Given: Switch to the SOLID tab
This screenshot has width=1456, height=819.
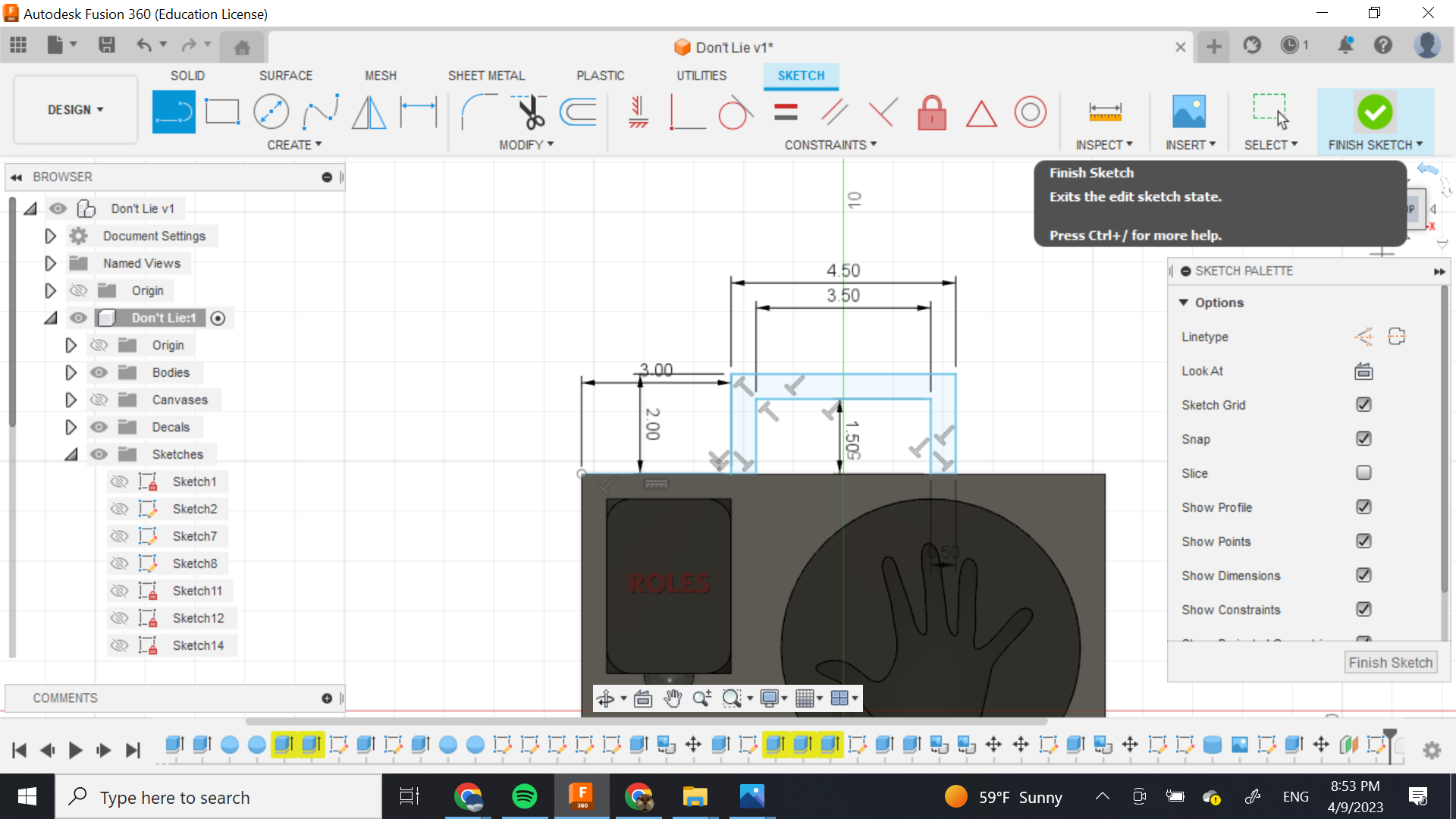Looking at the screenshot, I should 187,76.
